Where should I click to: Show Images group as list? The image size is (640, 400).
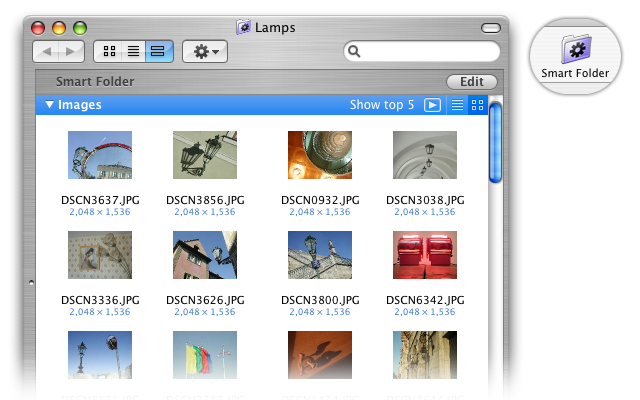tap(457, 105)
